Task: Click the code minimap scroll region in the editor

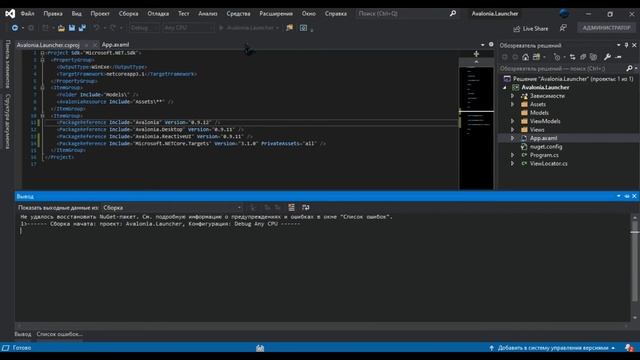Action: click(x=476, y=128)
